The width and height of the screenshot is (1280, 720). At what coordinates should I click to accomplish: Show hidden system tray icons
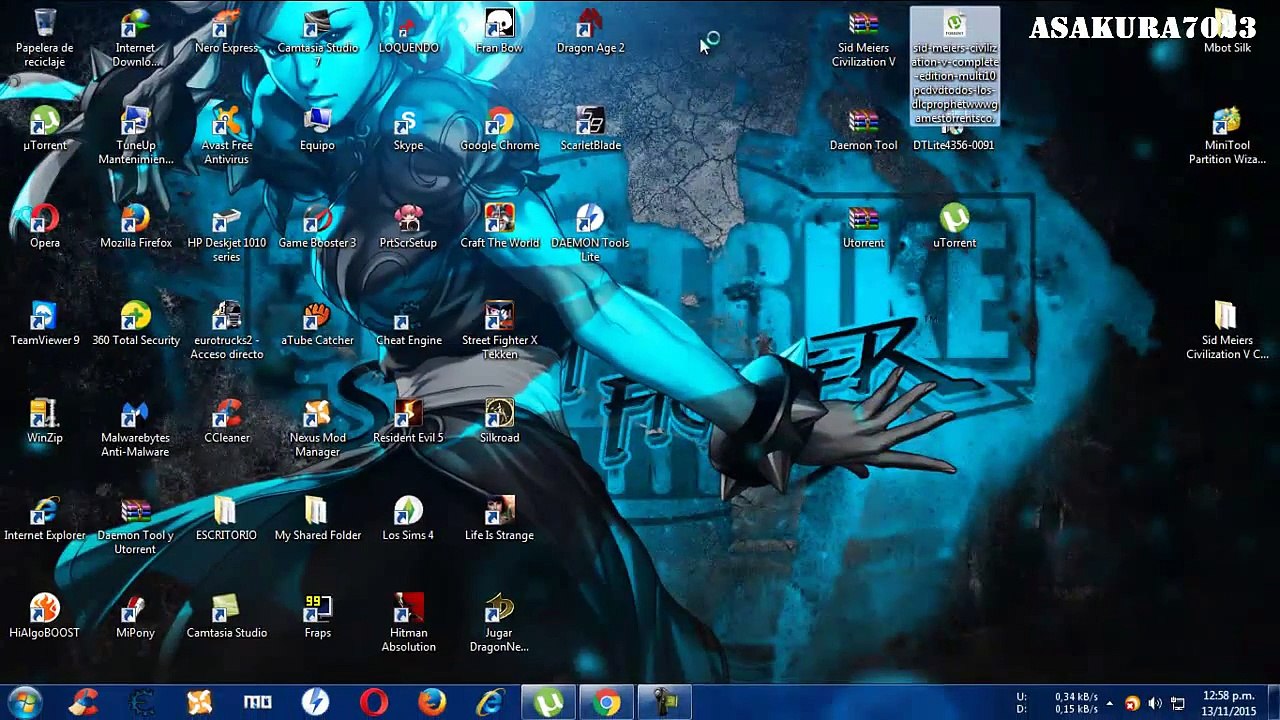1109,703
